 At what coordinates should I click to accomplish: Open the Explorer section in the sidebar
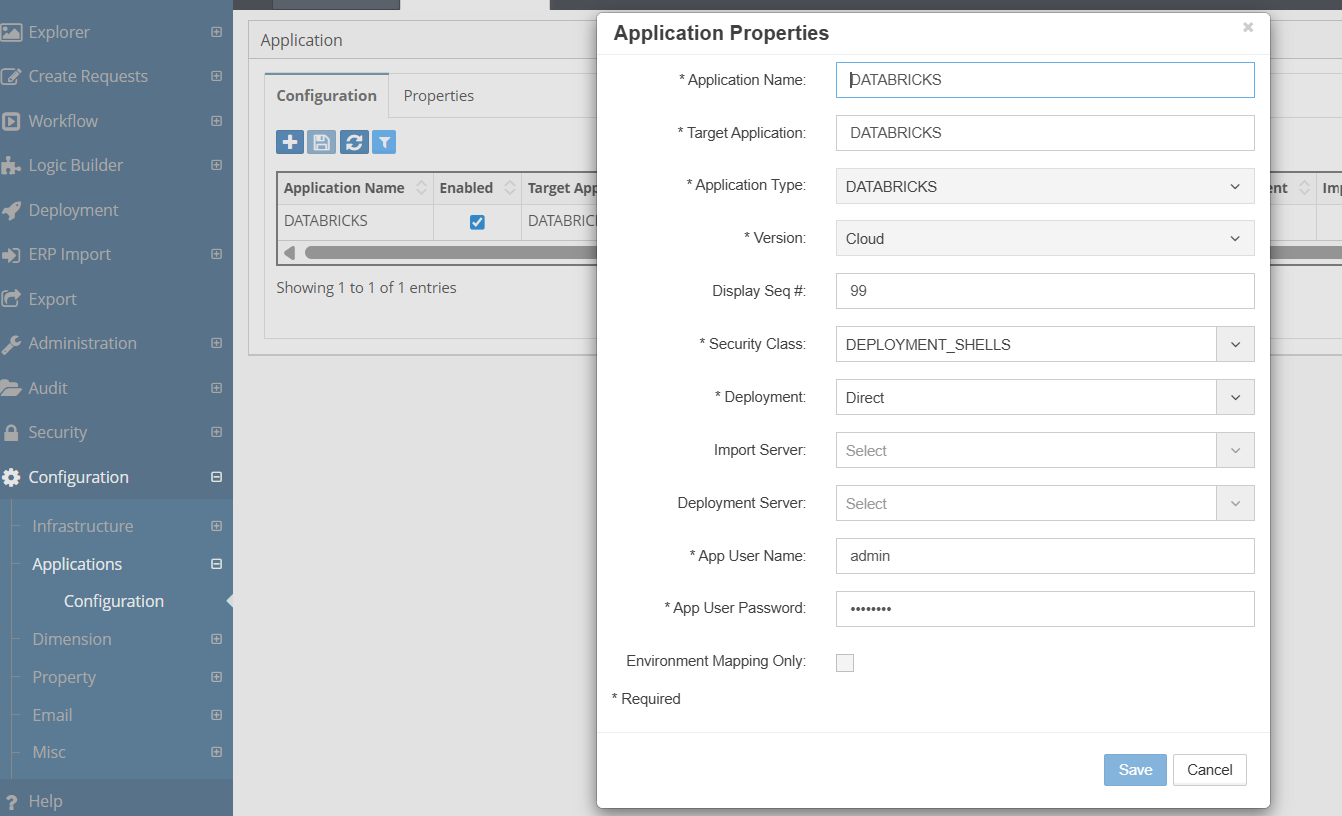click(x=60, y=32)
